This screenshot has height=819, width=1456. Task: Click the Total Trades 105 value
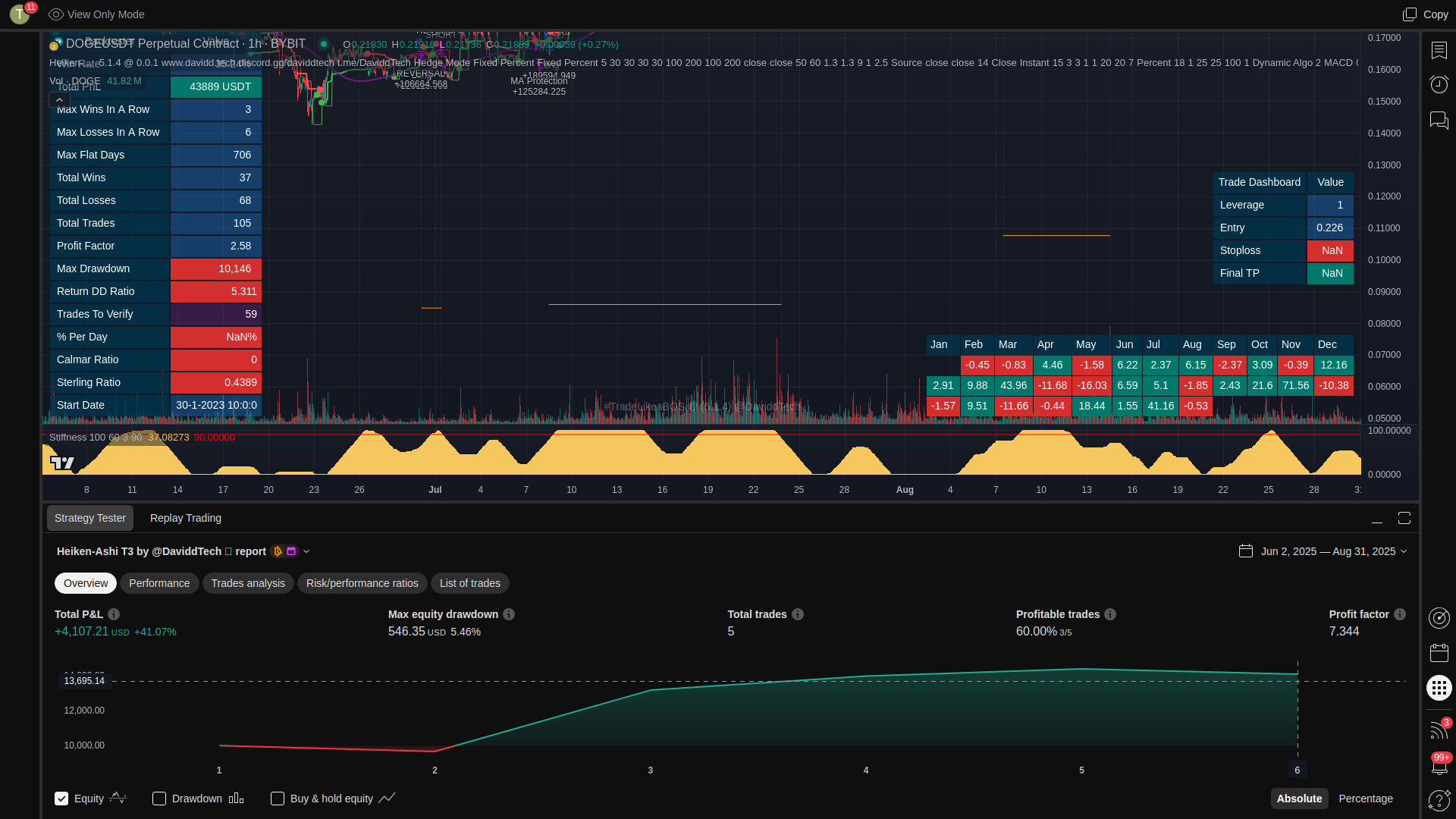point(216,223)
